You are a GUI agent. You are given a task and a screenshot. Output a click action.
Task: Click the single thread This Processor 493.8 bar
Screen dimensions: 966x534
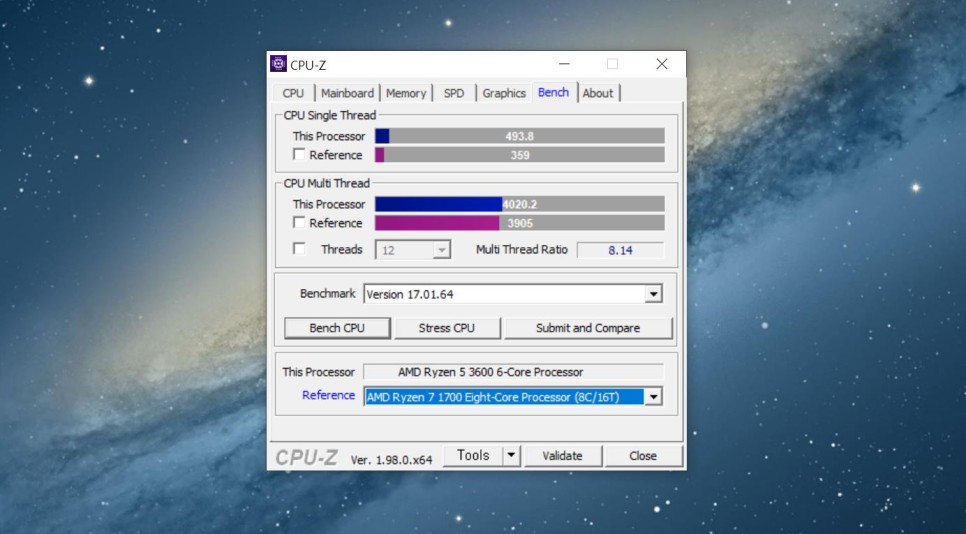click(519, 136)
